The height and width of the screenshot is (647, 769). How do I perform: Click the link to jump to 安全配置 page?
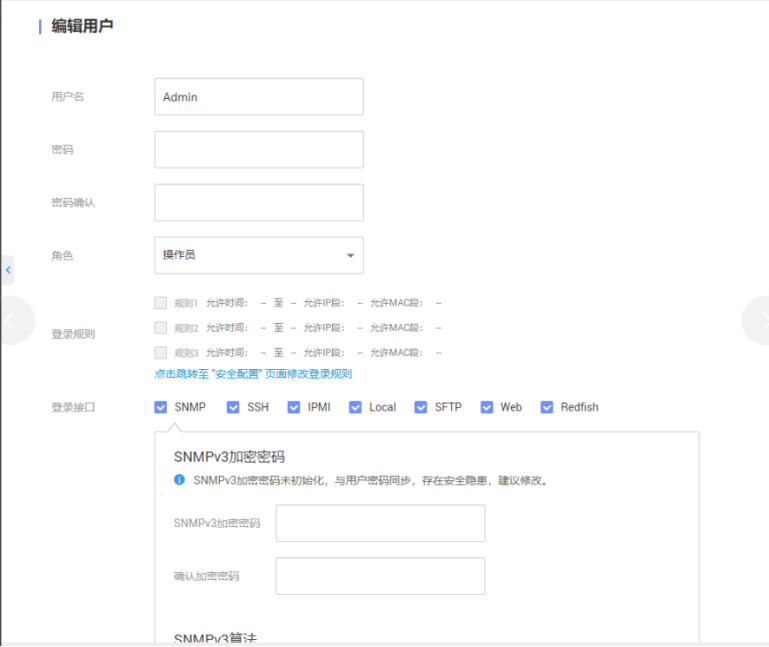click(252, 374)
